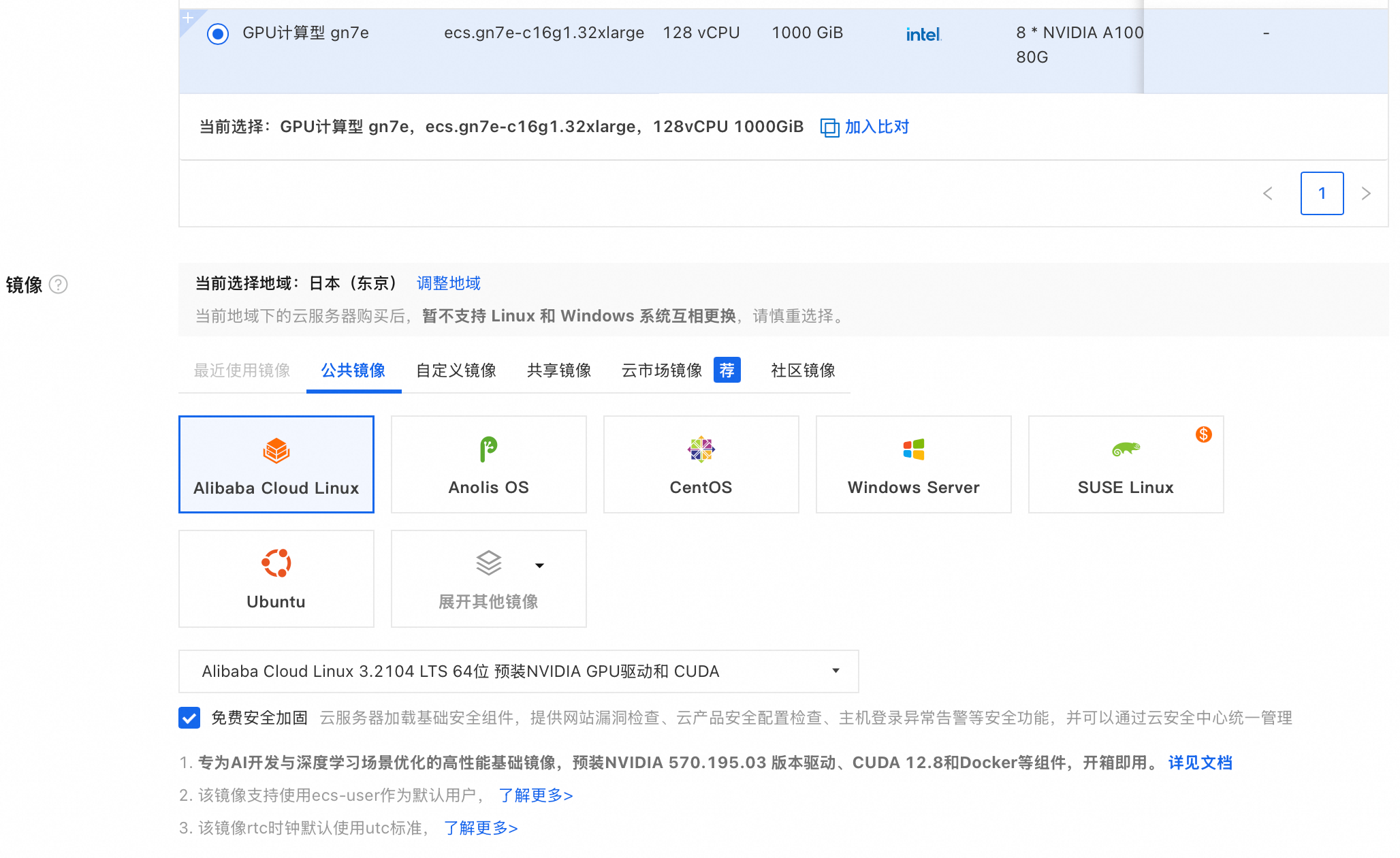1400x858 pixels.
Task: Switch to 云市场镜像 tab
Action: pos(662,370)
